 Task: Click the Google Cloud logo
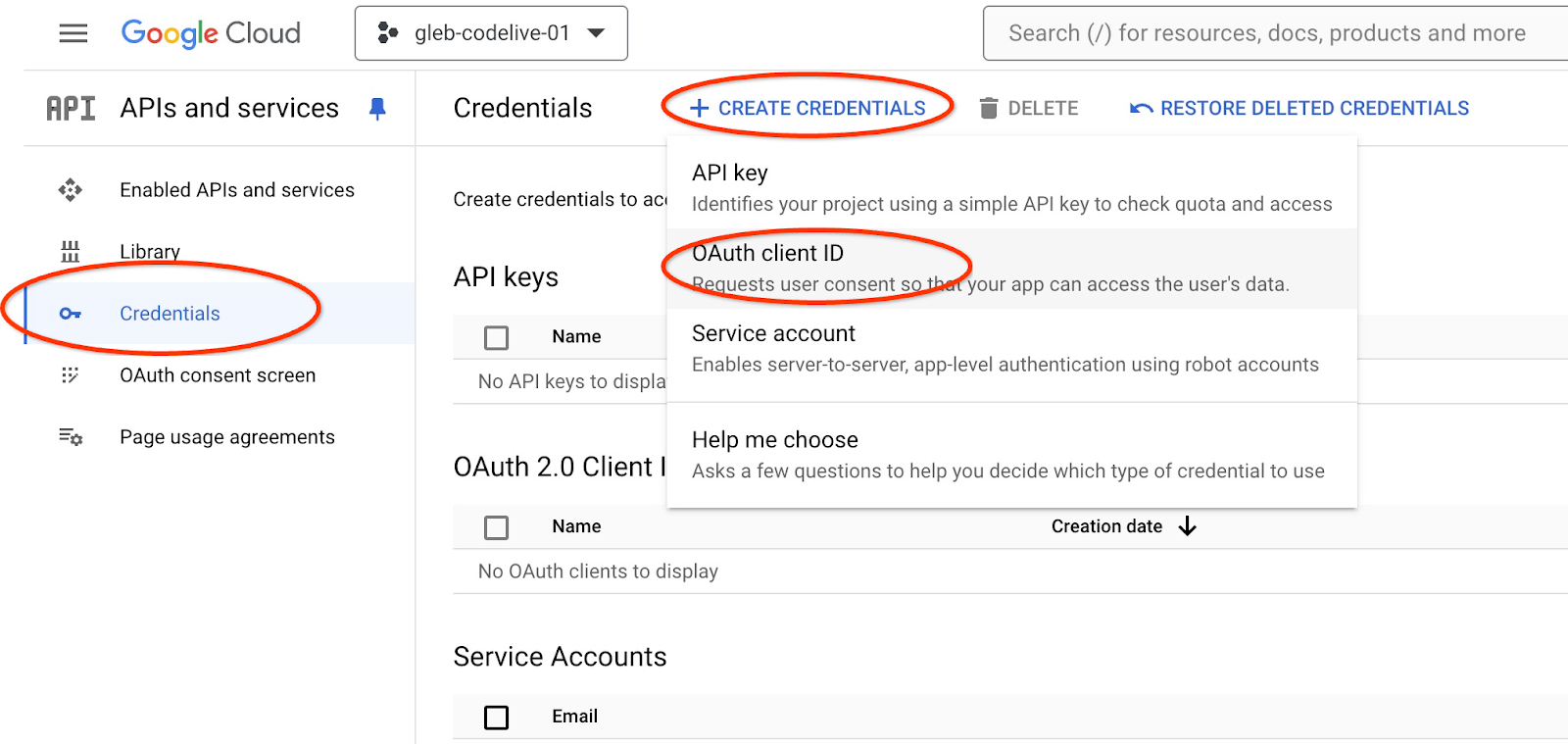211,33
